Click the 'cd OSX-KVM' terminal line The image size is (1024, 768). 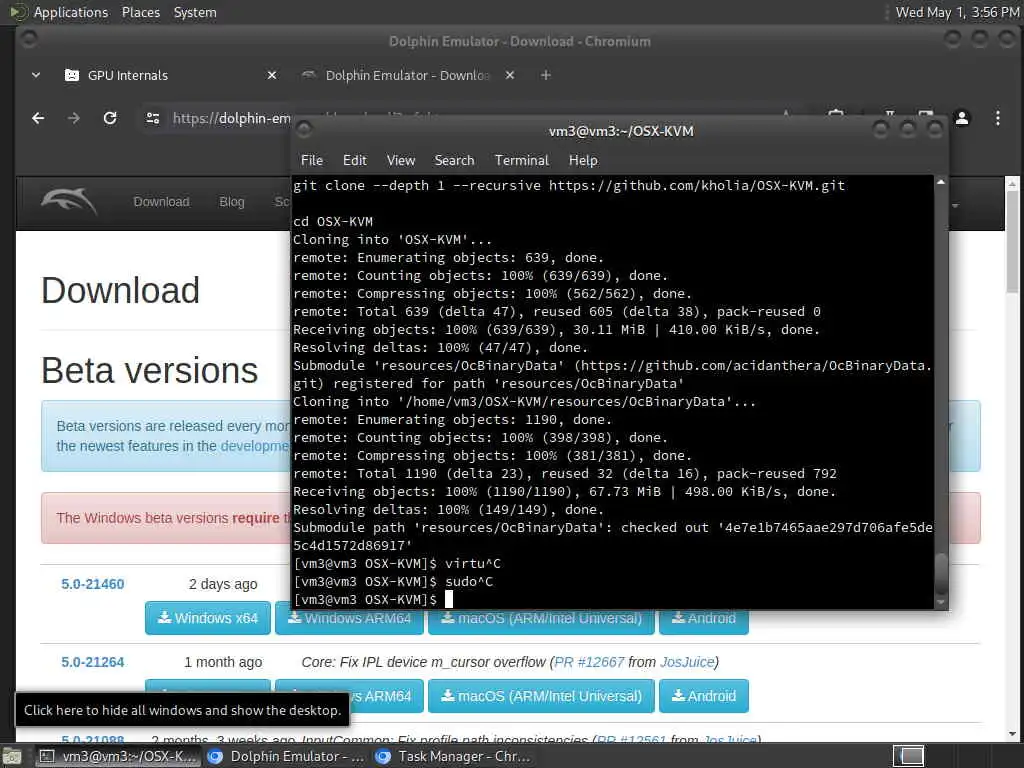point(333,221)
